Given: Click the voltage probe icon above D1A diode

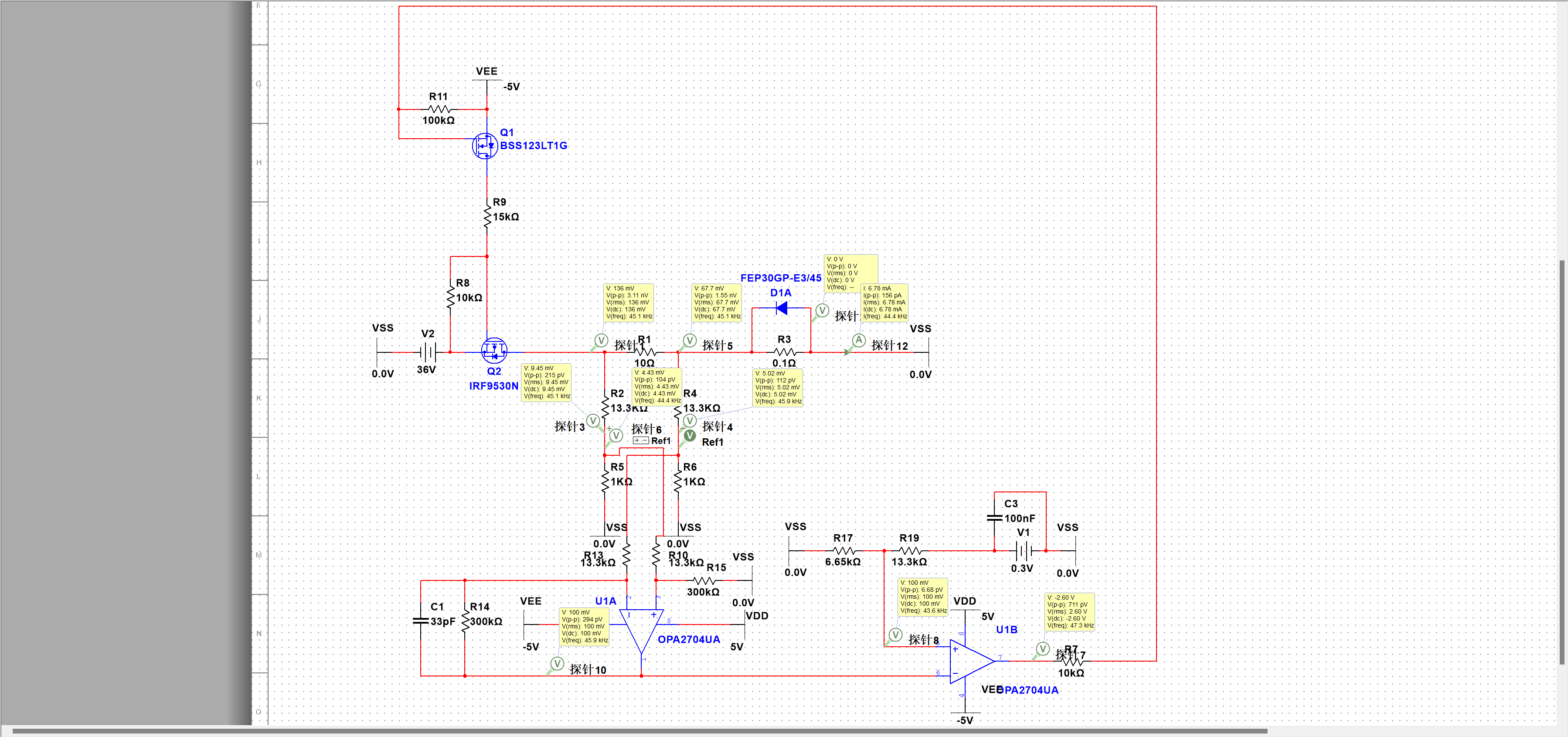Looking at the screenshot, I should point(822,310).
